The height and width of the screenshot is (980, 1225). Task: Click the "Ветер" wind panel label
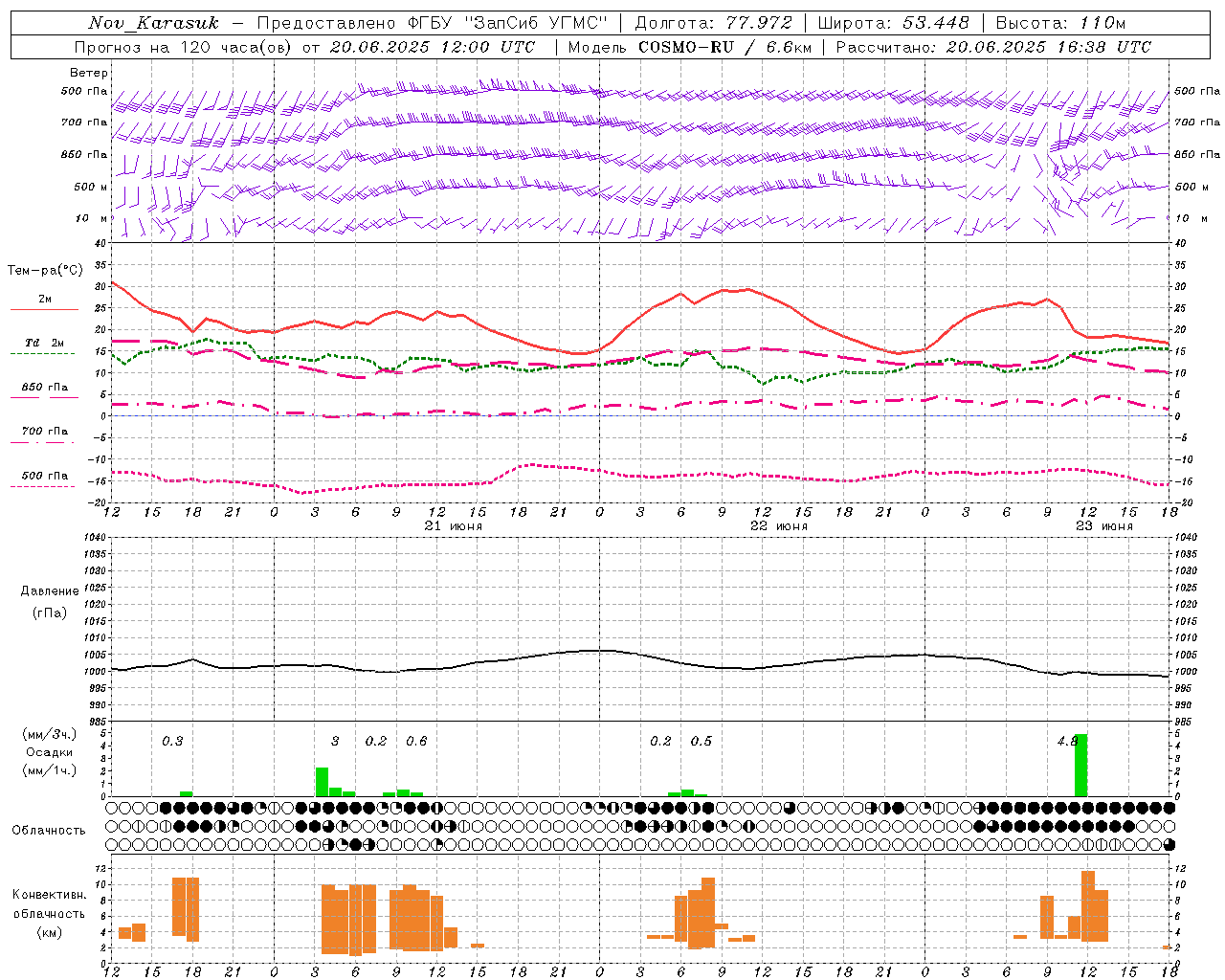point(89,73)
